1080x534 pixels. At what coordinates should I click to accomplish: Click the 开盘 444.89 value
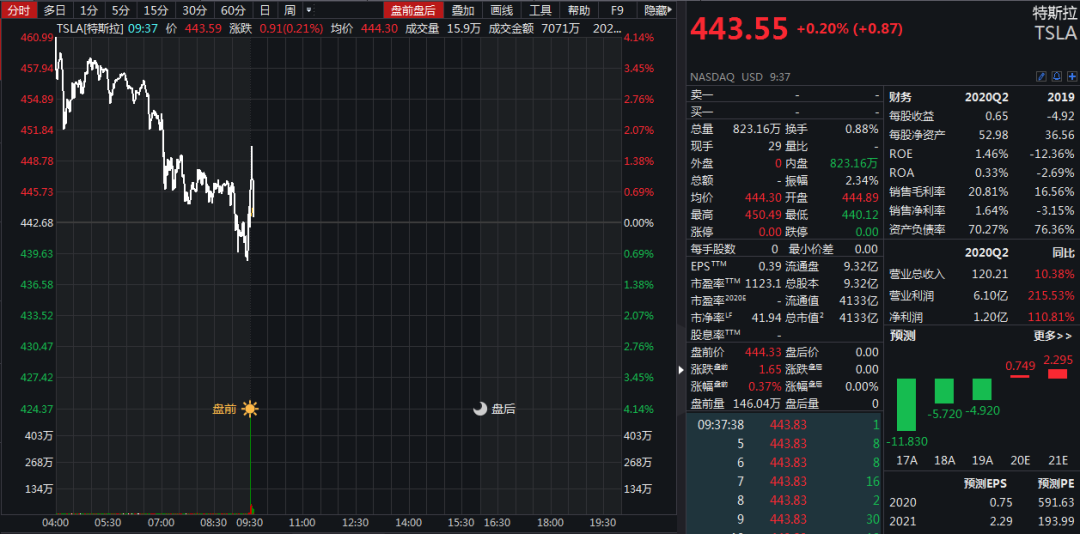(x=860, y=198)
